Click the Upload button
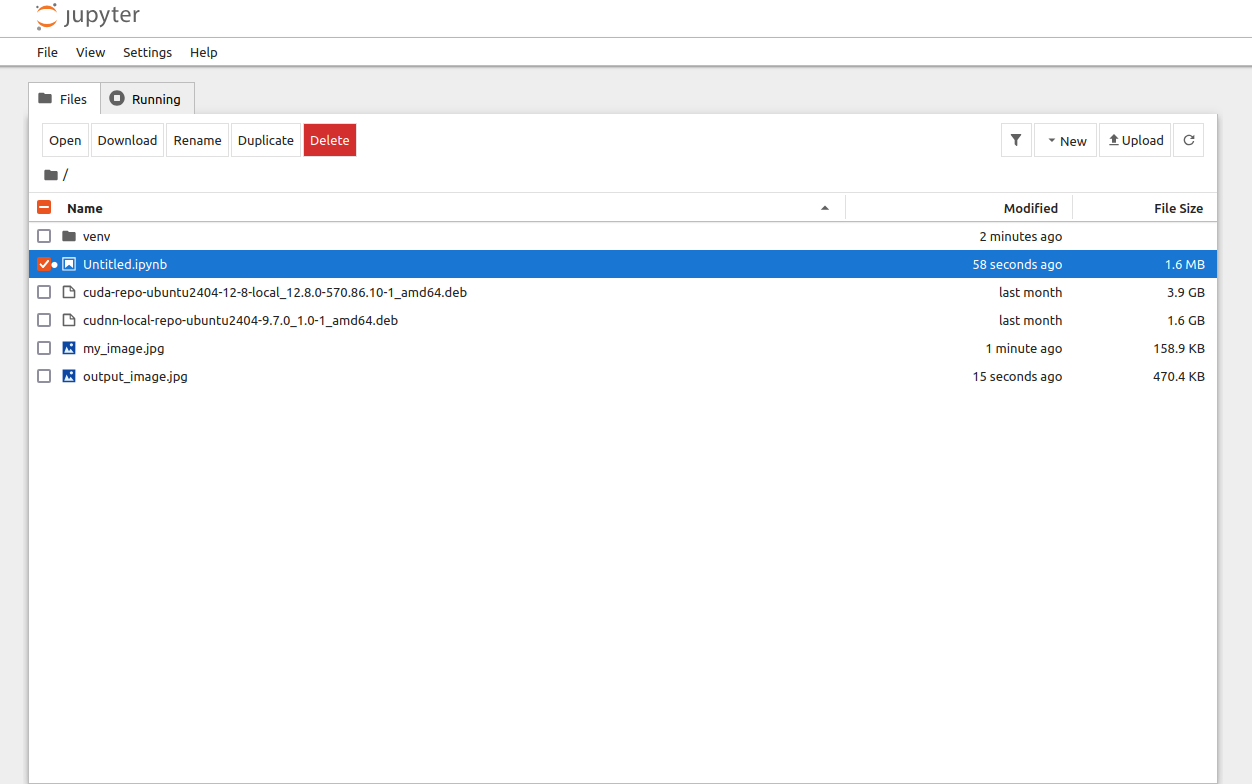The image size is (1252, 784). coord(1135,140)
